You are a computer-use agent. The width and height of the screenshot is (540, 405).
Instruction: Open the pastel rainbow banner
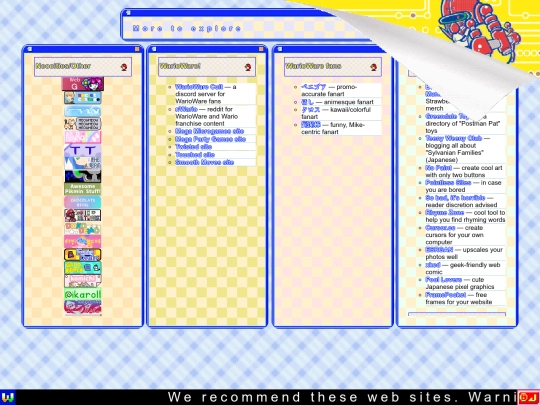[83, 137]
